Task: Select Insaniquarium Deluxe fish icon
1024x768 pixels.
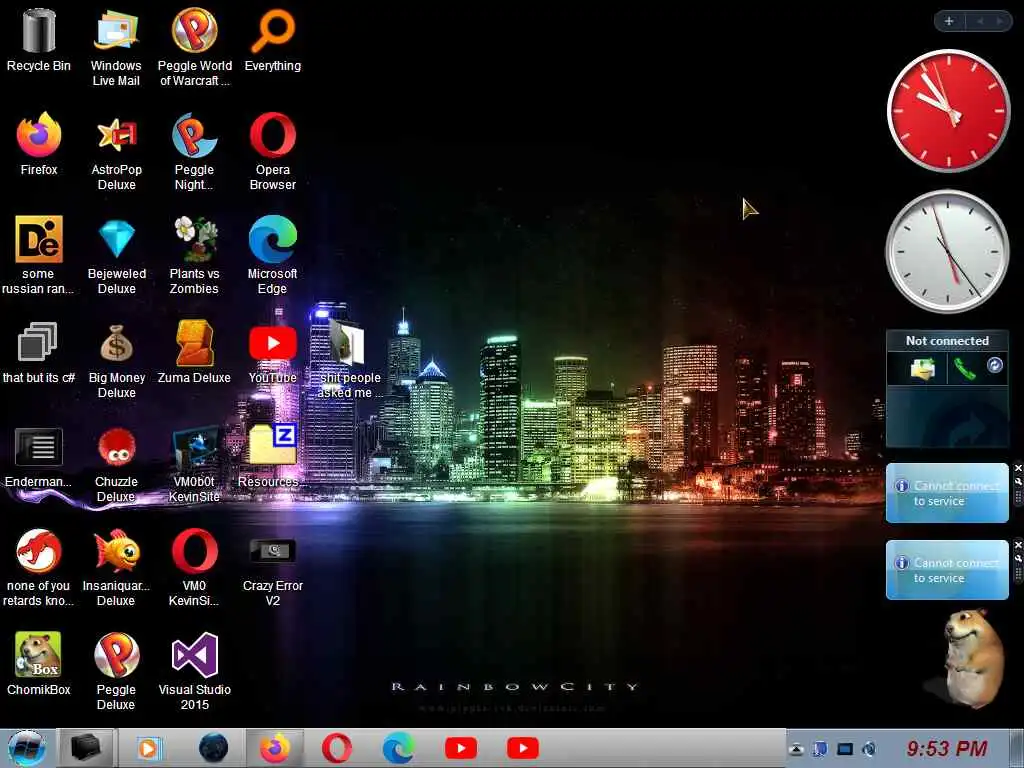Action: coord(116,568)
